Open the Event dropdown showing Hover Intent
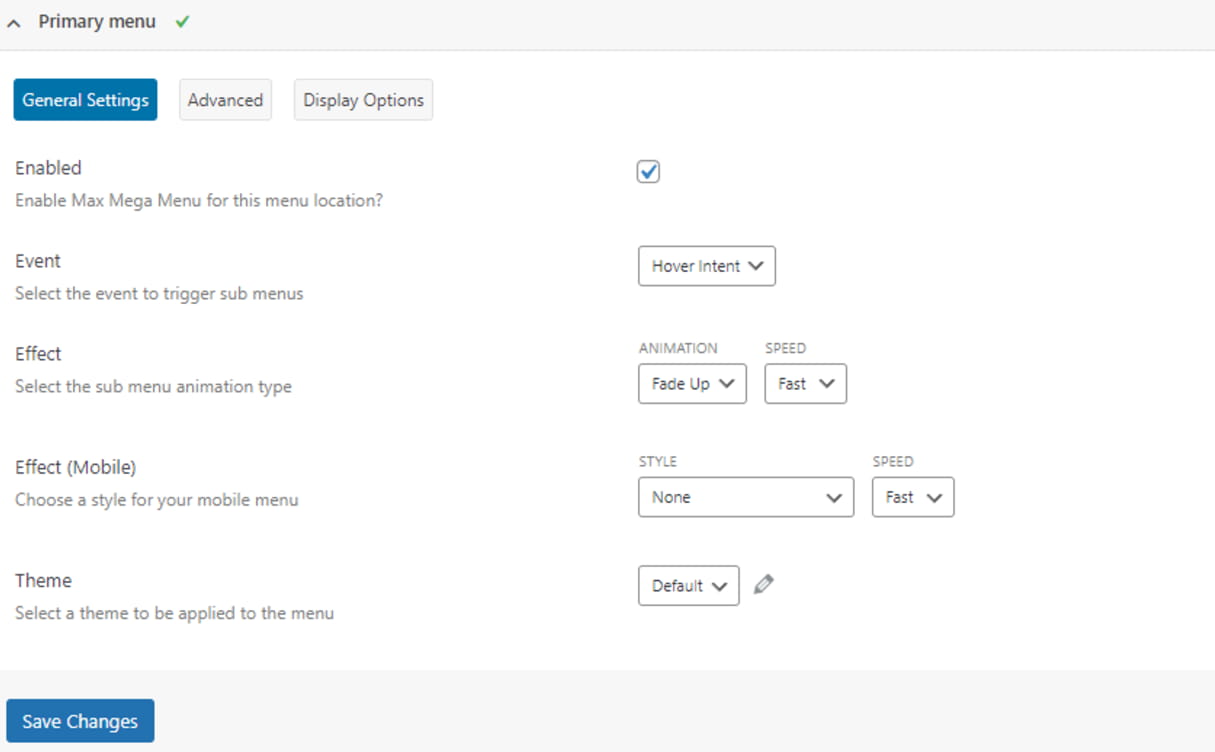 (x=706, y=266)
